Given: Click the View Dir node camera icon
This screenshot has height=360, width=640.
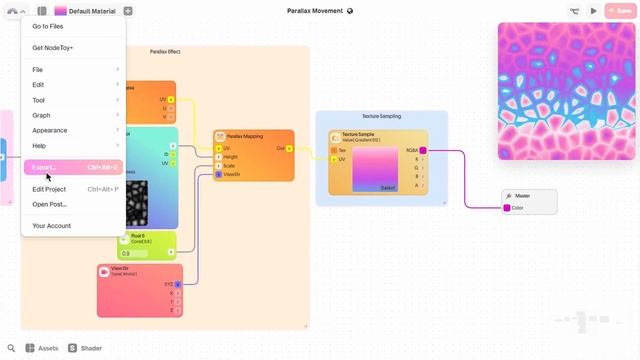Looking at the screenshot, I should (104, 272).
